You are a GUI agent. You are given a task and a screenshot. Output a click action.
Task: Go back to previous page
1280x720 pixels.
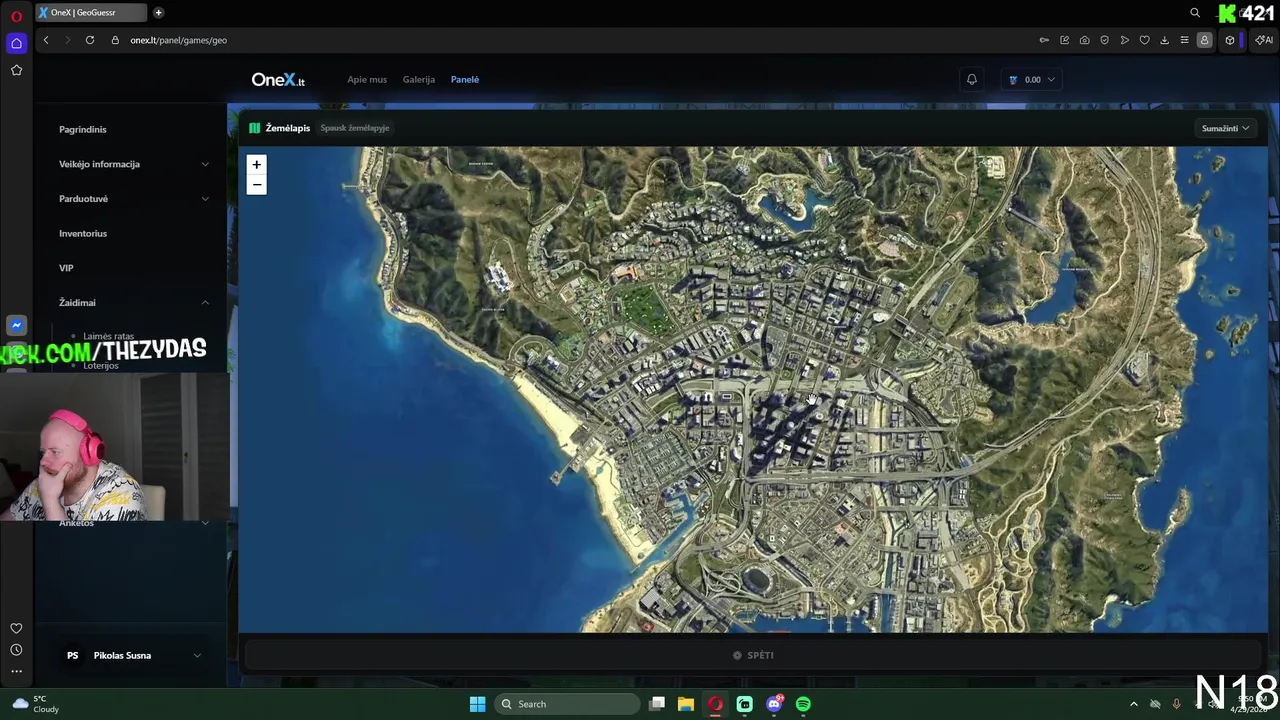(x=46, y=40)
